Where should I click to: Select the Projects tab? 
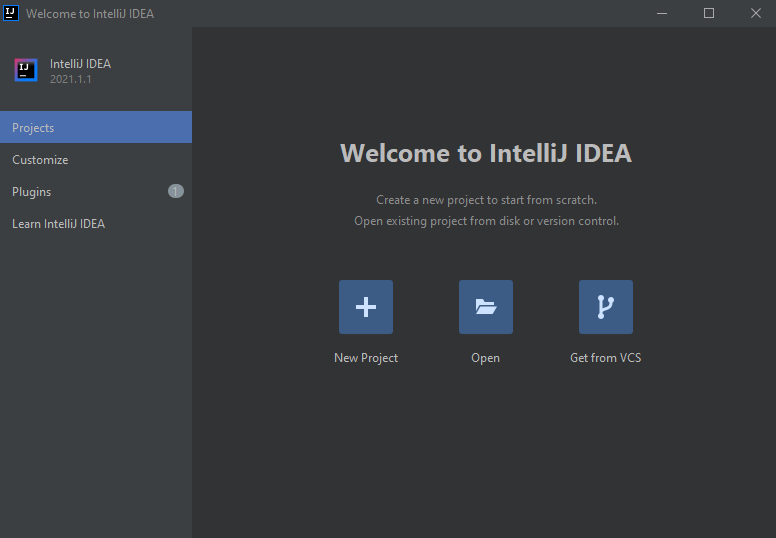click(96, 127)
